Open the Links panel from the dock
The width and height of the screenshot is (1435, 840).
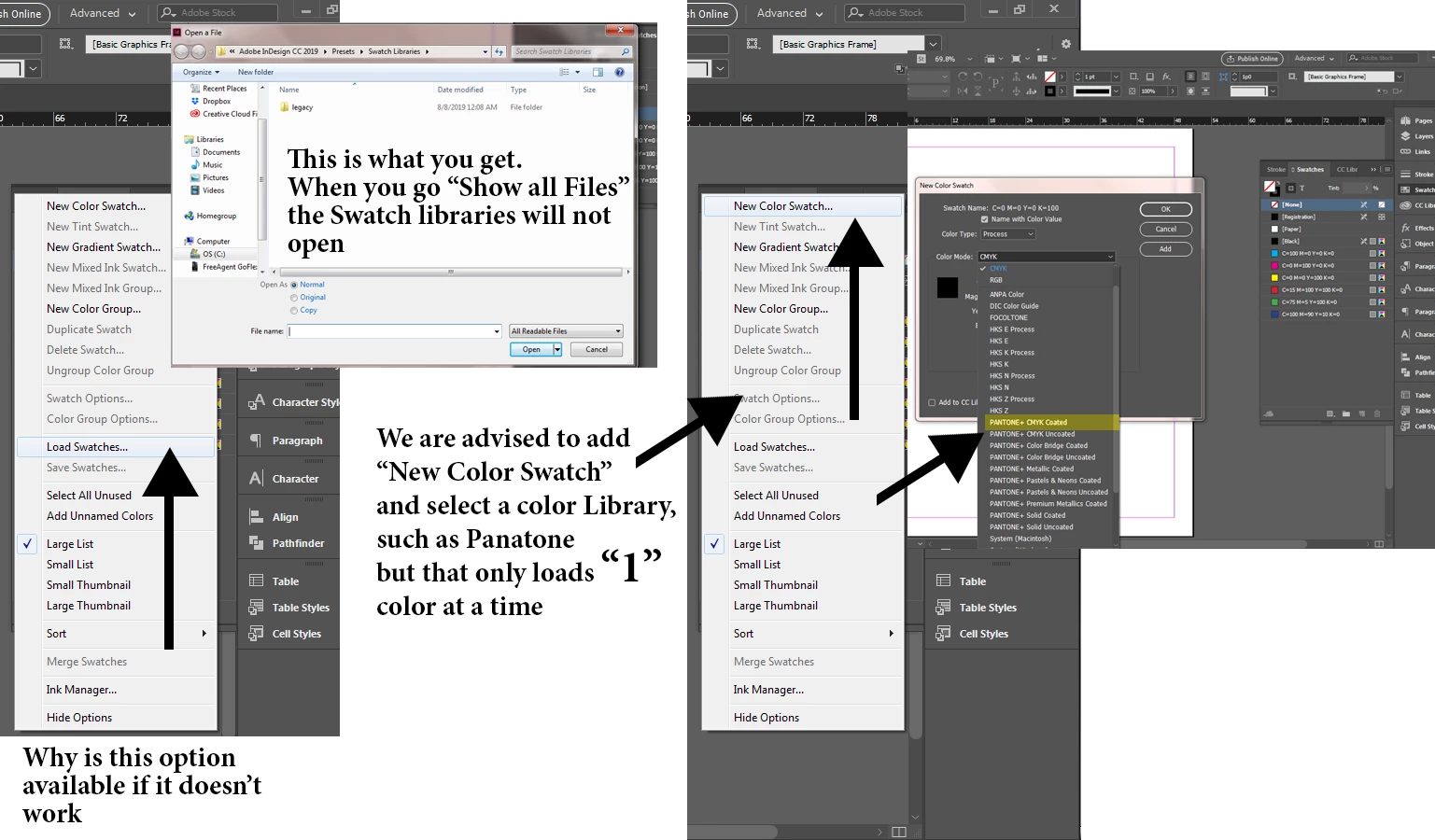[x=1416, y=151]
